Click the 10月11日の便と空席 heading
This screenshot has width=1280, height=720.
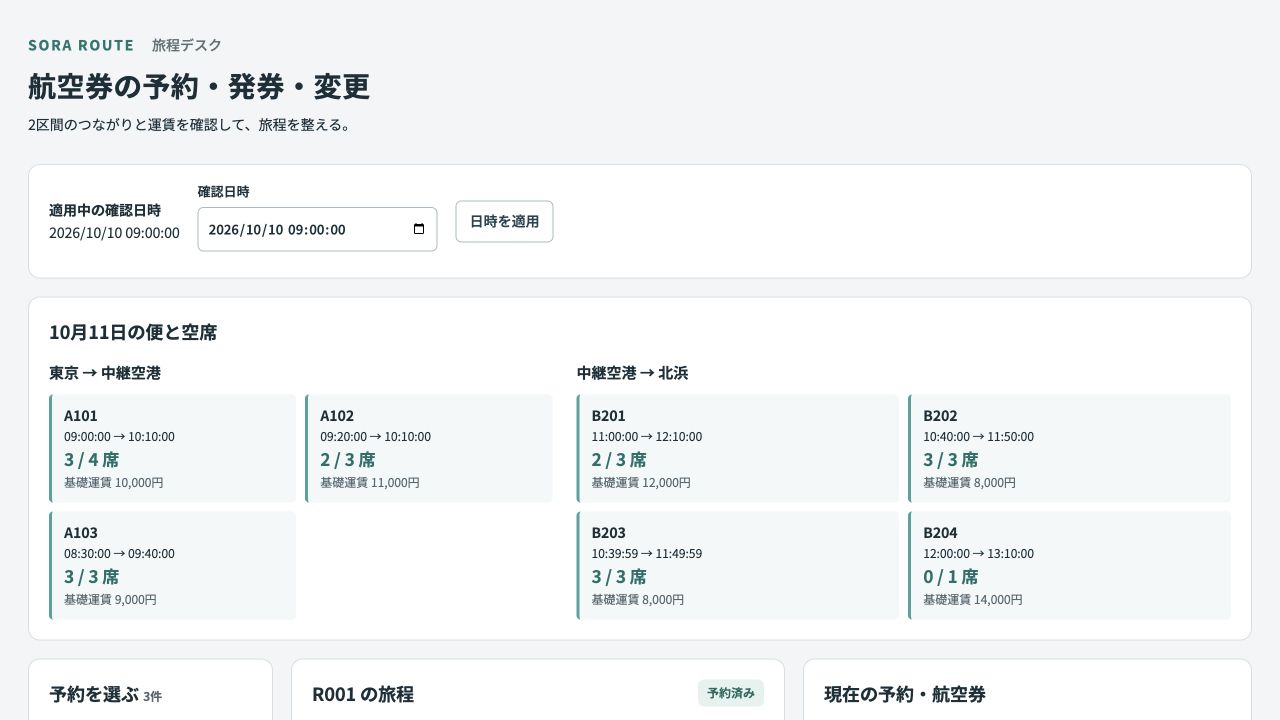(133, 332)
